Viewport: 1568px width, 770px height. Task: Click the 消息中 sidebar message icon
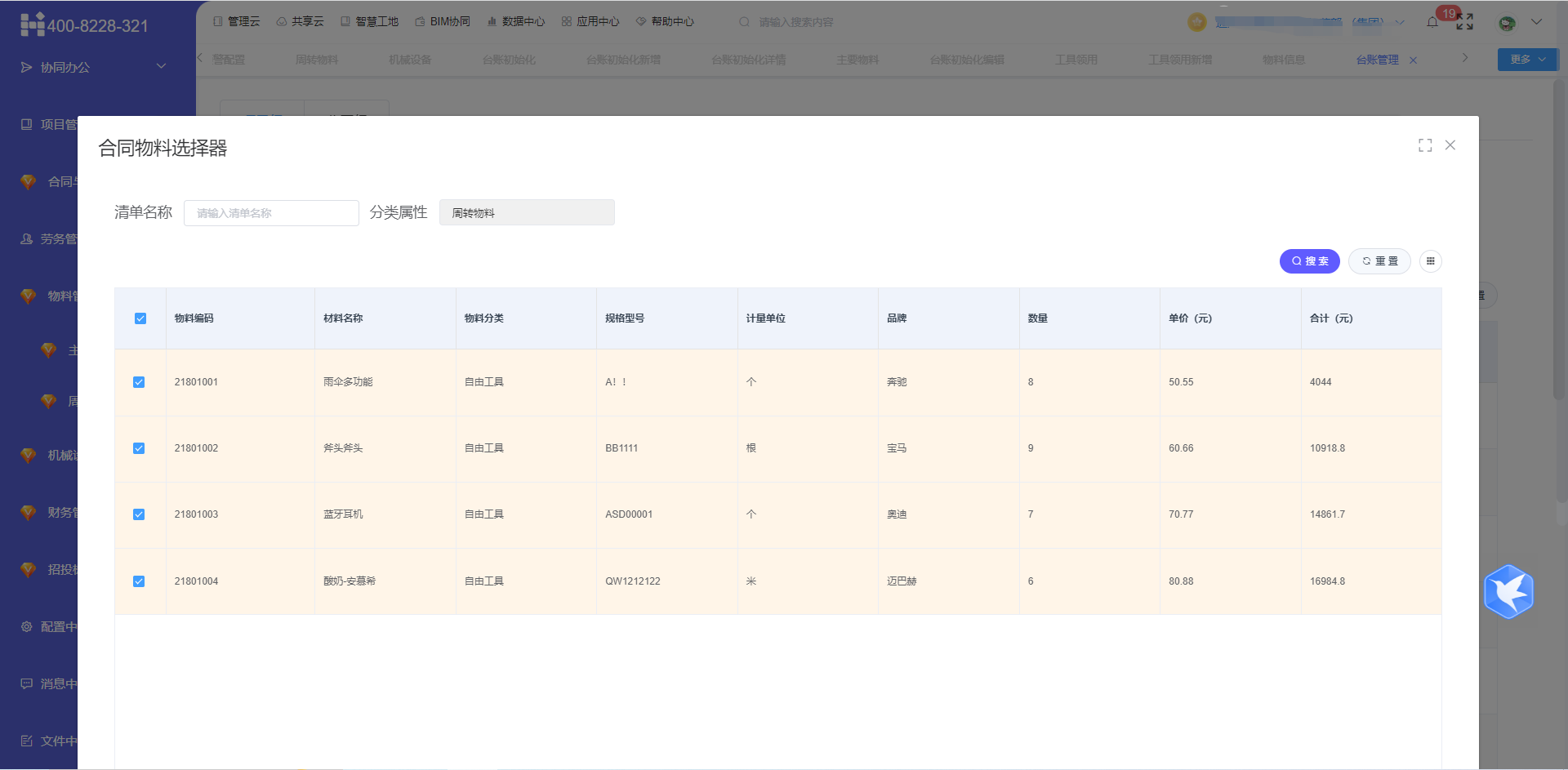(x=26, y=683)
